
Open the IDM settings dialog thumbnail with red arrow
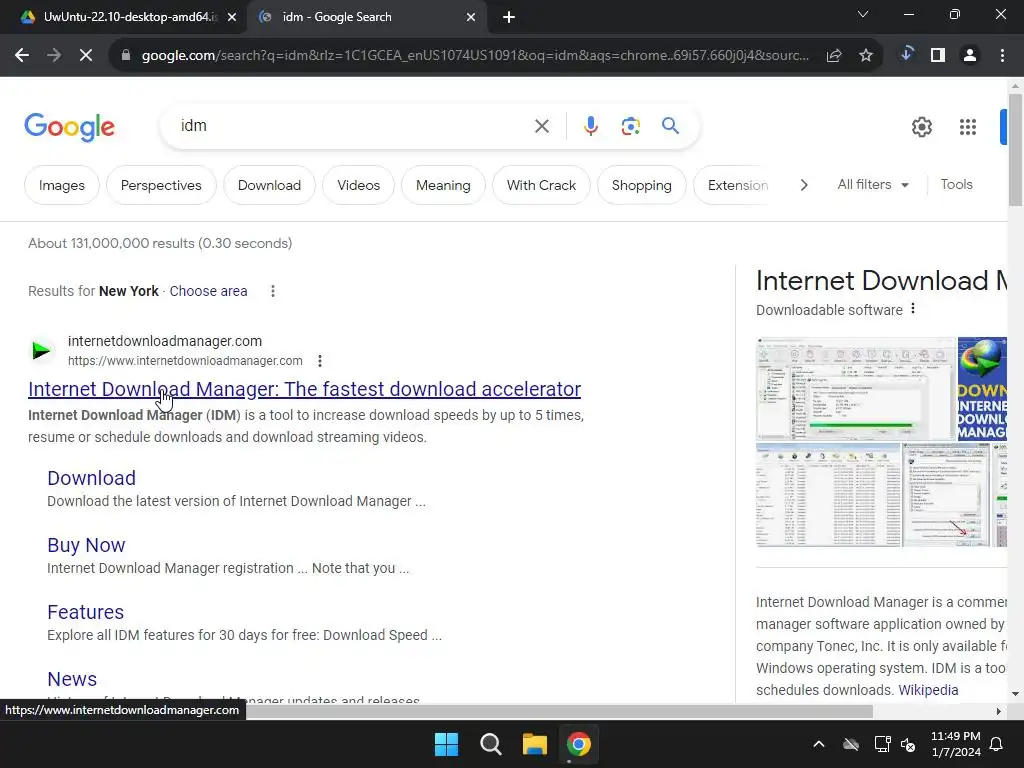(946, 495)
